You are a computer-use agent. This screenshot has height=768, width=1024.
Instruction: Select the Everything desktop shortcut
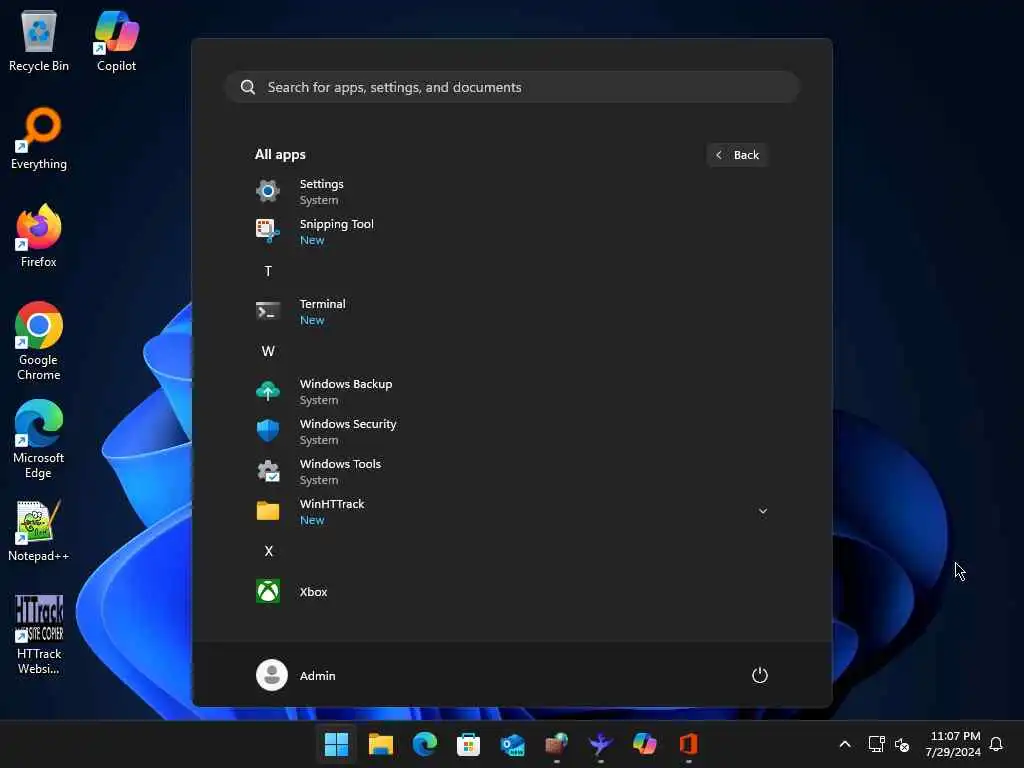pos(39,138)
